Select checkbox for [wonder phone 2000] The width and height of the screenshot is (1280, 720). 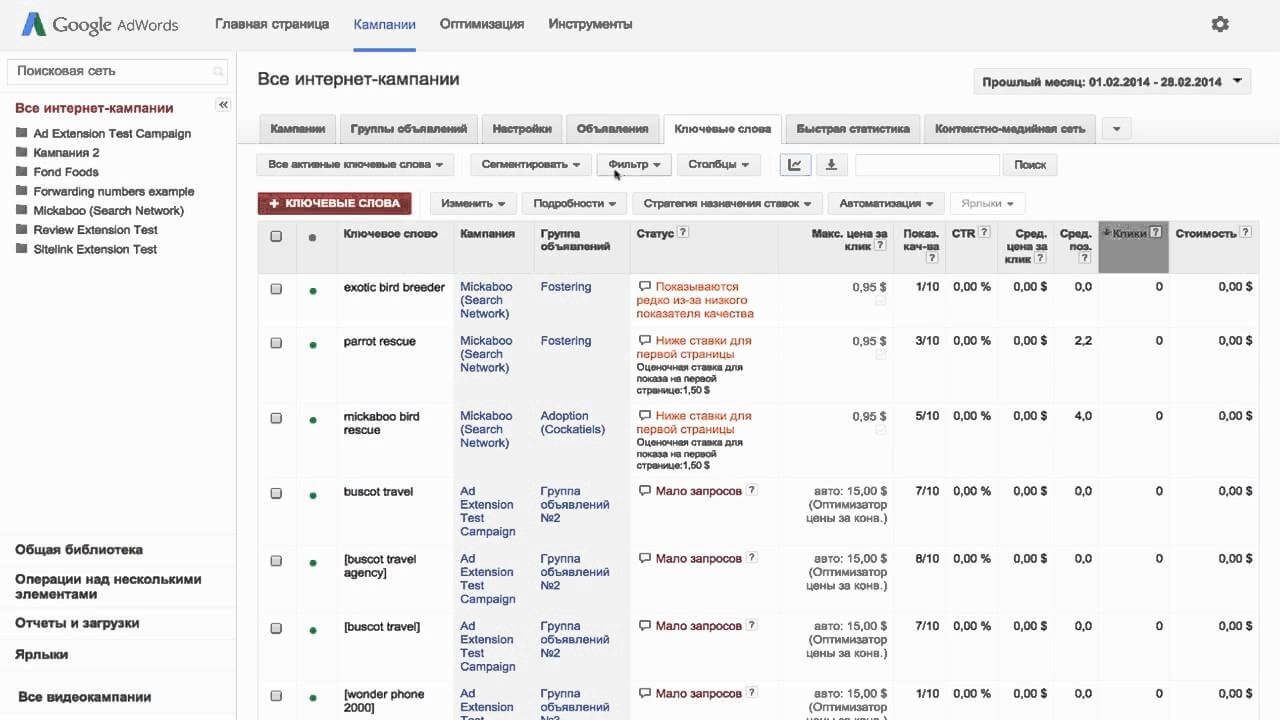pos(276,696)
